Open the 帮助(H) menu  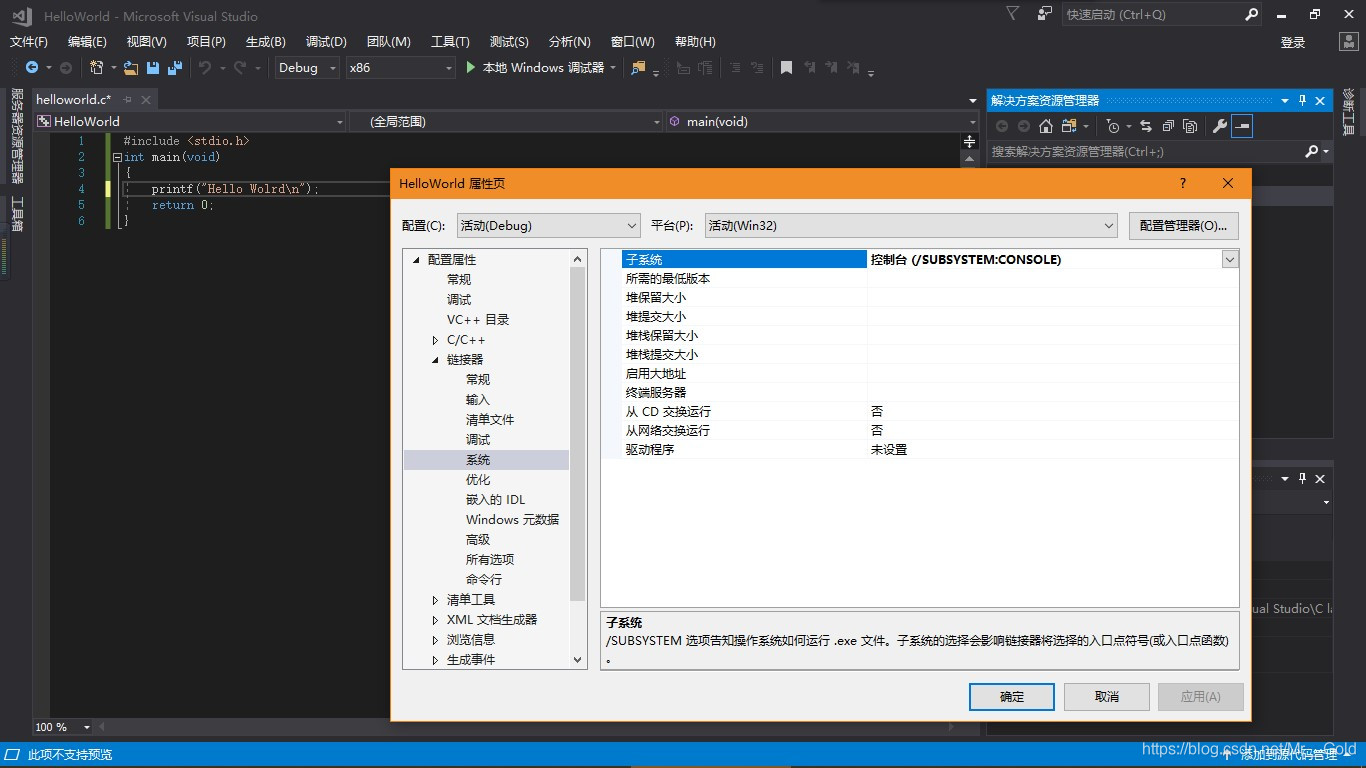(695, 42)
